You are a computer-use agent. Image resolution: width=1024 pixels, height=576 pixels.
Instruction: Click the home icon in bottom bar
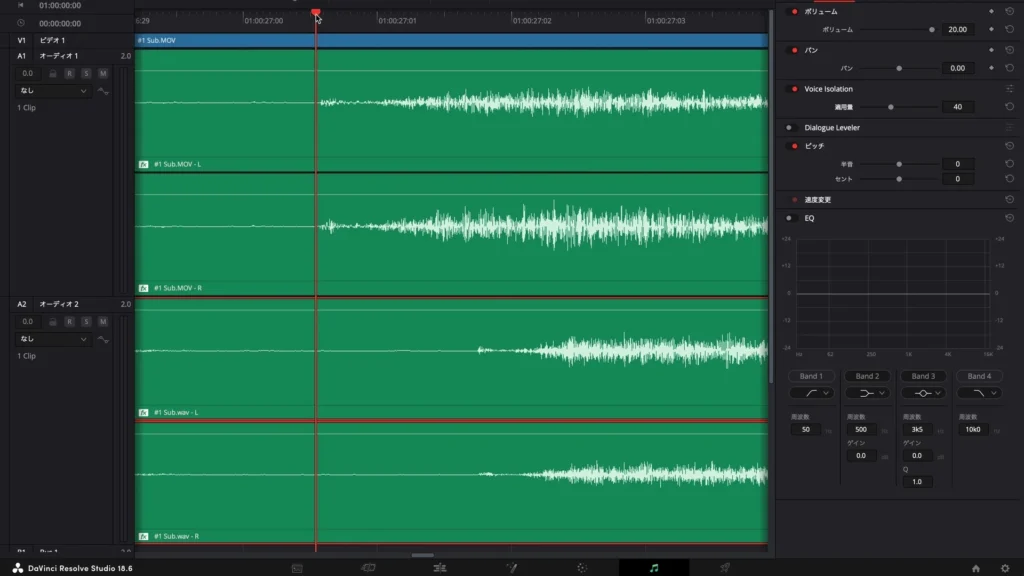pos(976,568)
